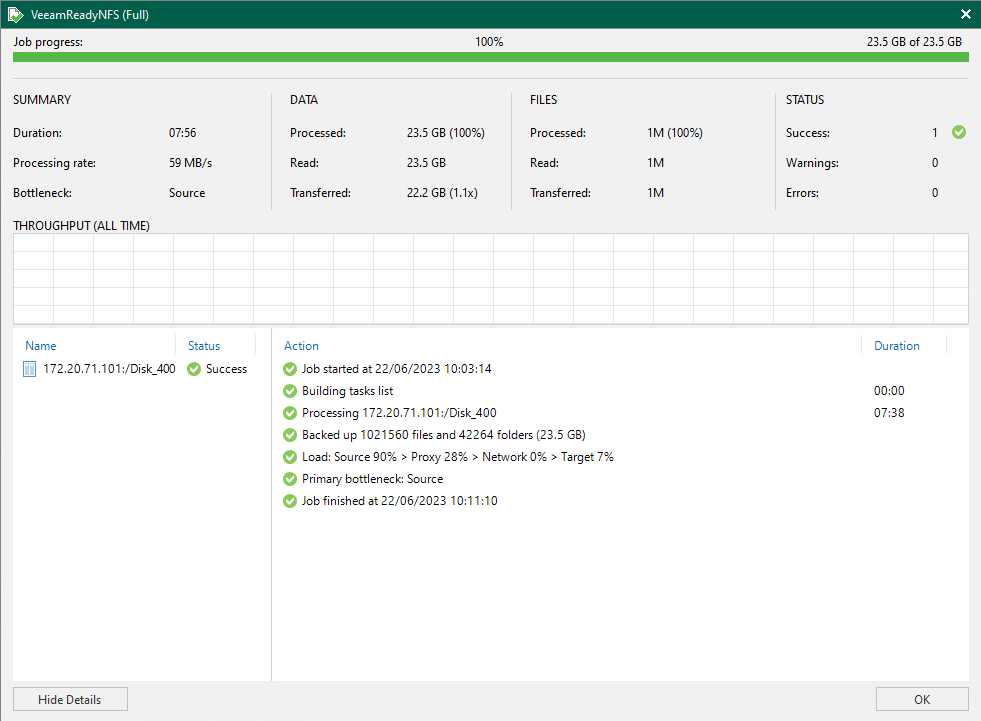
Task: Select 'Load: Source 90% > Proxy 28%' entry
Action: click(457, 456)
